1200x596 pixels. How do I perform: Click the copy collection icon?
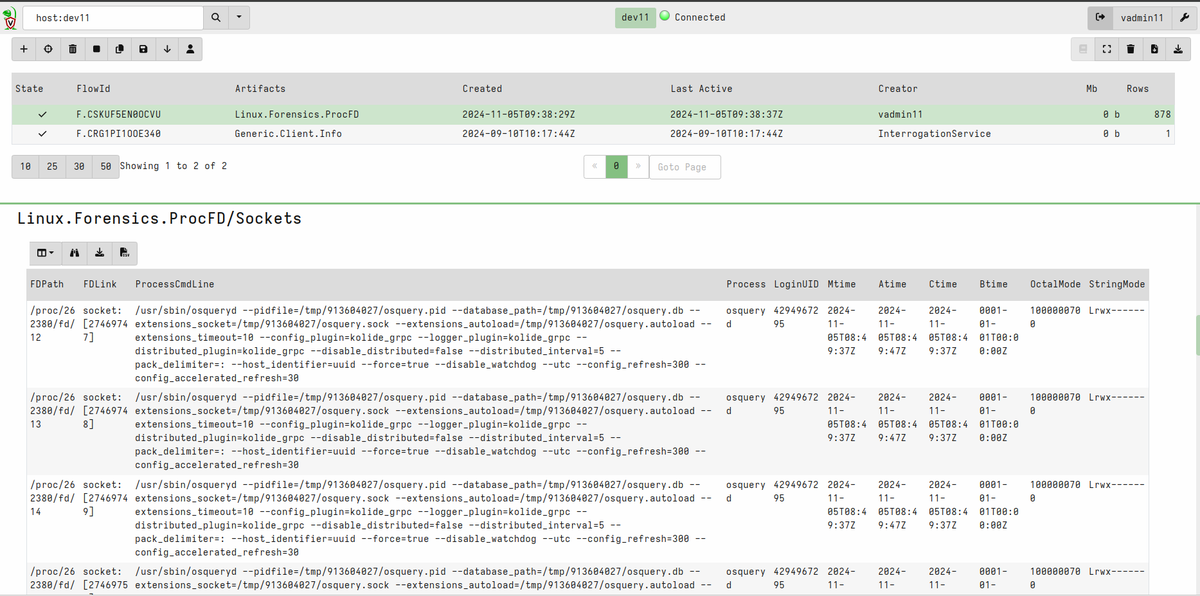click(119, 48)
